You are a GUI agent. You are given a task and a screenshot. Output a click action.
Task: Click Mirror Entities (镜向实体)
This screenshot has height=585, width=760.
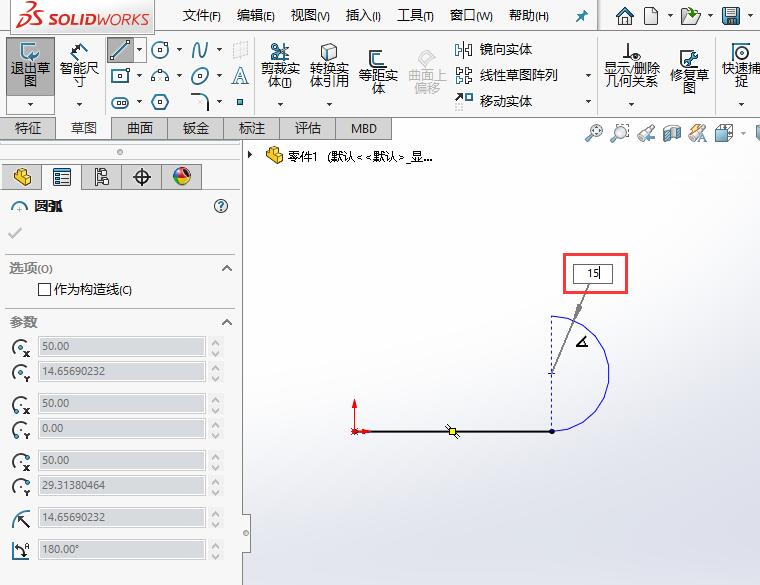coord(493,49)
